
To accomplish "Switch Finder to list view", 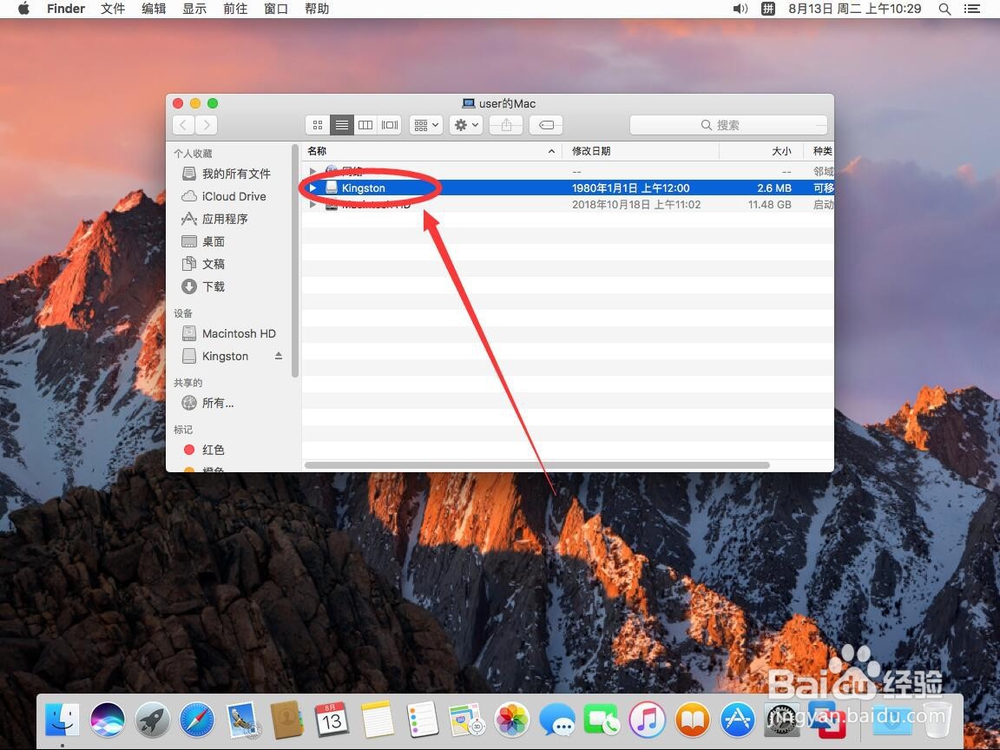I will pyautogui.click(x=342, y=125).
